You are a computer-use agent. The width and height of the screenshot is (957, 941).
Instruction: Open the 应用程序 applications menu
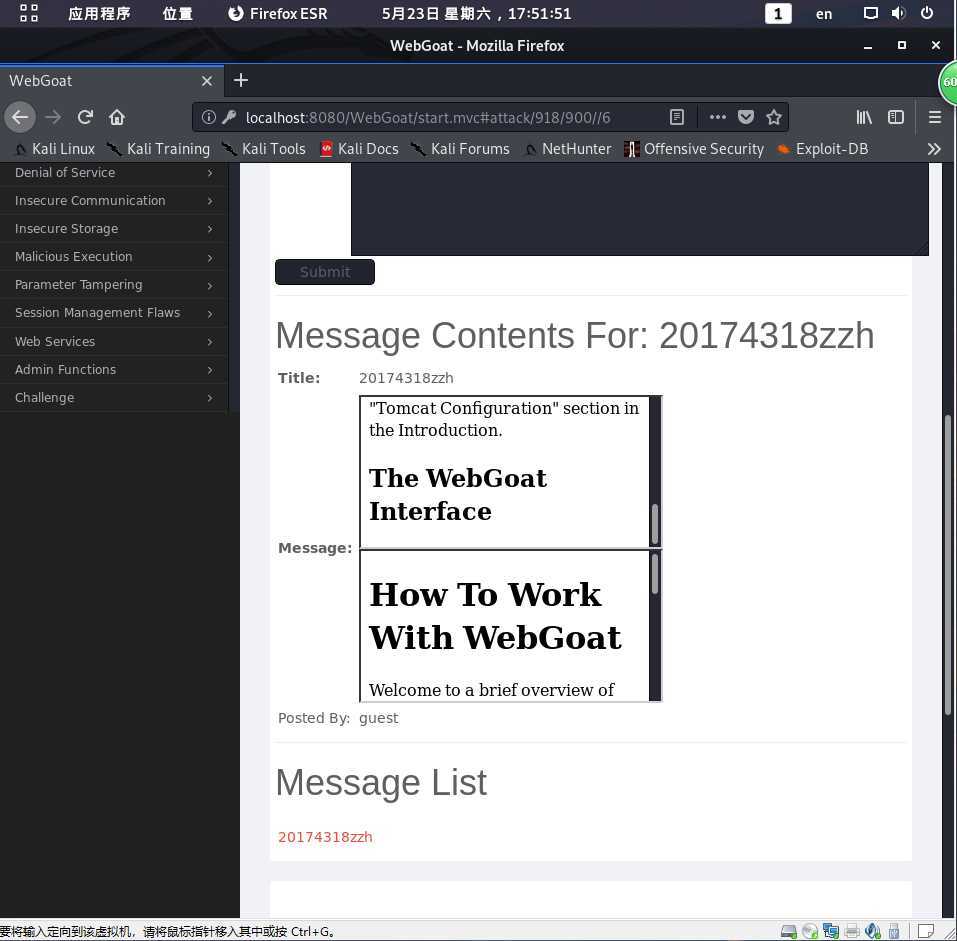click(99, 13)
